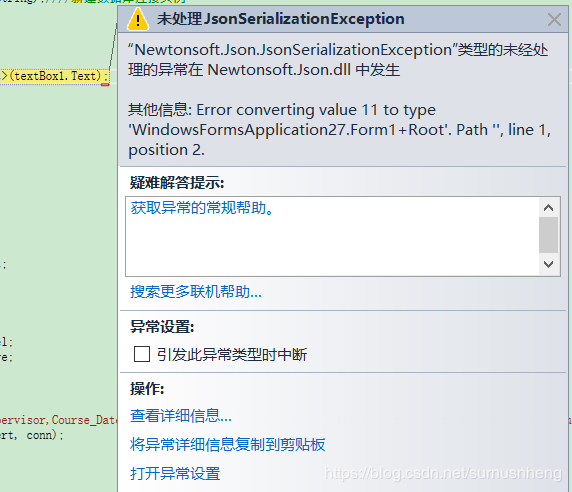
Task: Click inside the troubleshooting tips list box
Action: [x=332, y=236]
